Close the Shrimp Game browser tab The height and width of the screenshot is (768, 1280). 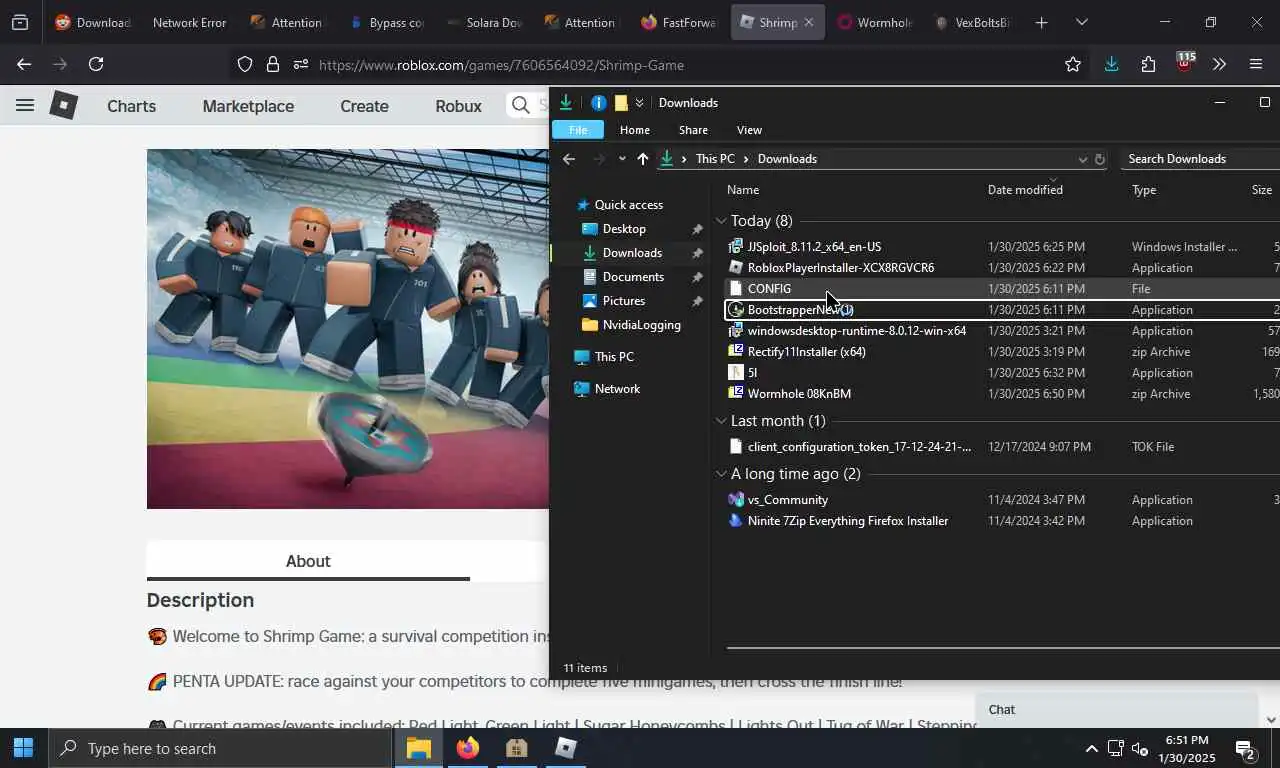point(808,22)
